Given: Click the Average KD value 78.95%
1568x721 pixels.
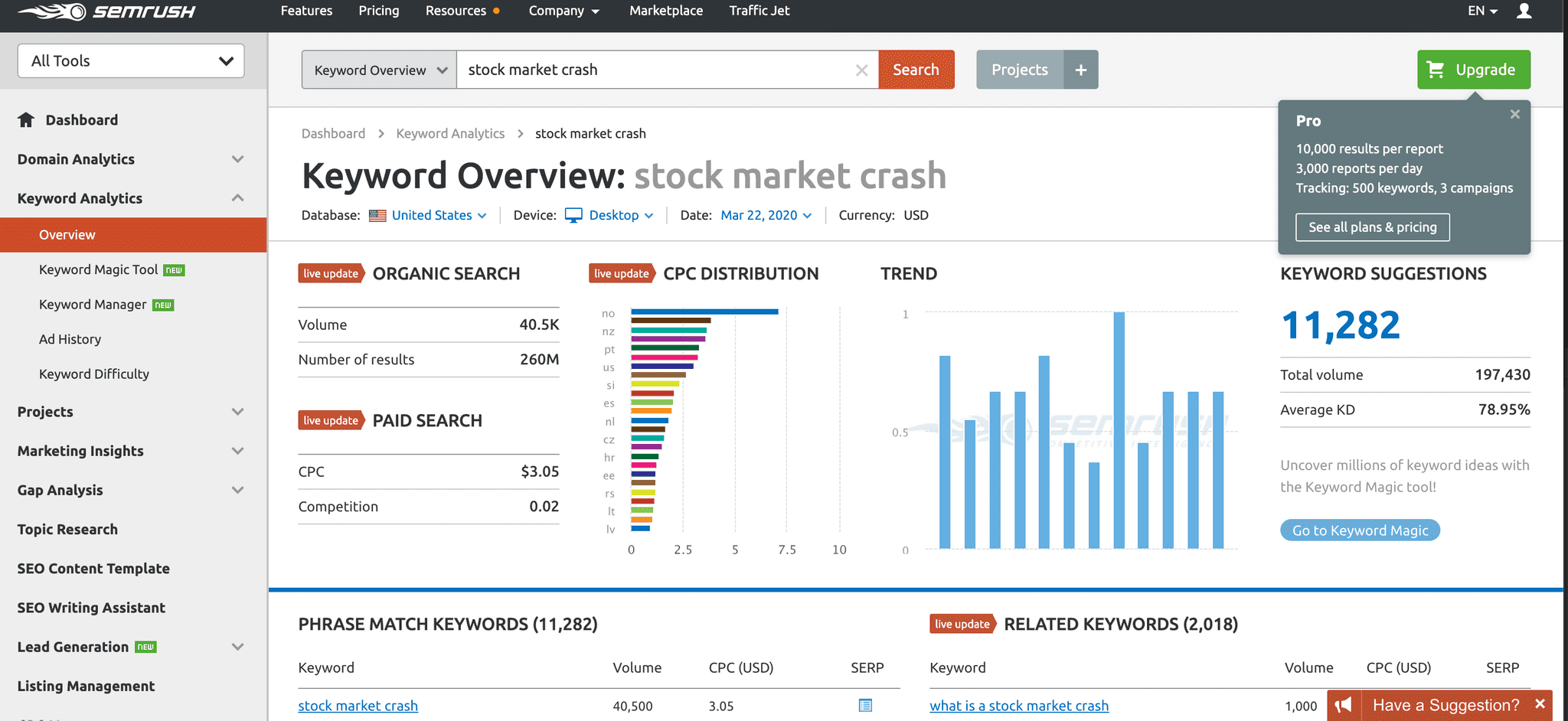Looking at the screenshot, I should pos(1504,409).
